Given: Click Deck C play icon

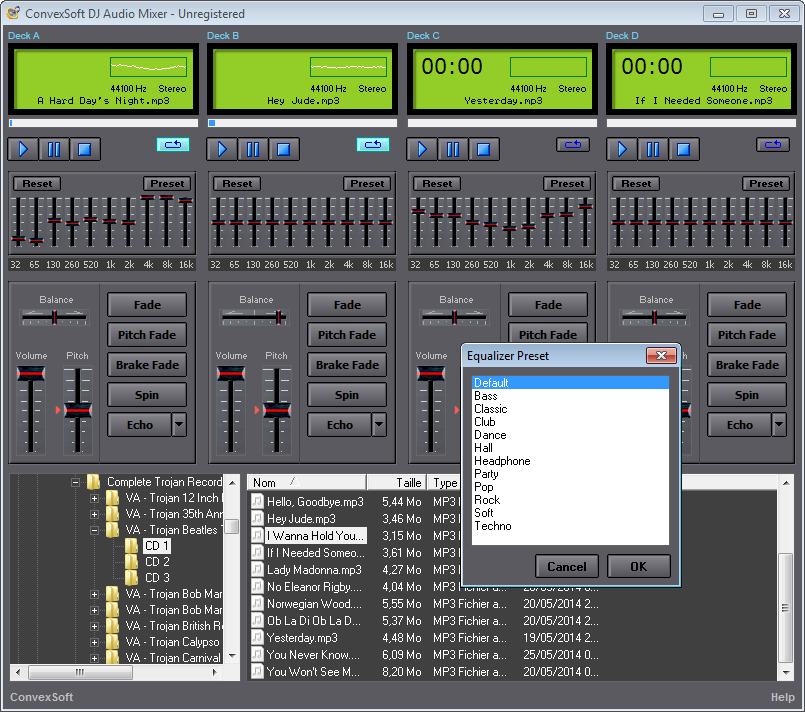Looking at the screenshot, I should pos(423,149).
